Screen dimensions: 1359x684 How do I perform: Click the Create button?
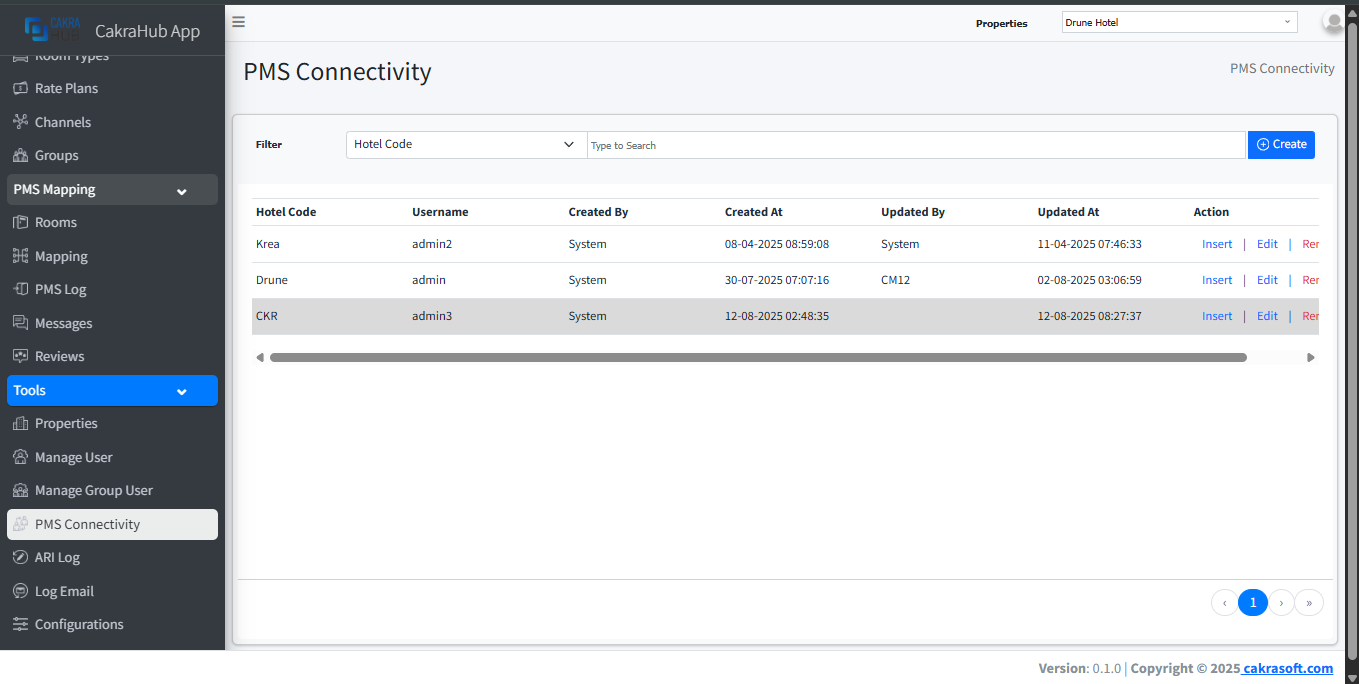click(x=1281, y=144)
